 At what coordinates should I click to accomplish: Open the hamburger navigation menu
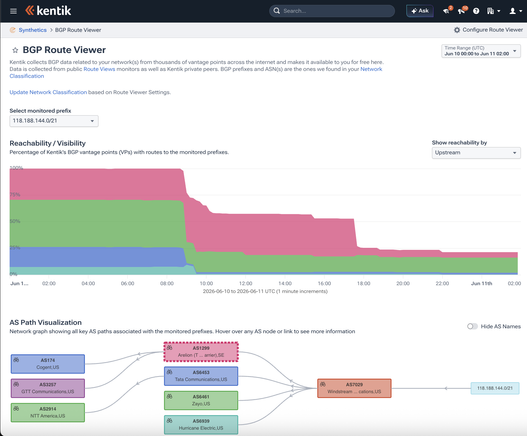coord(13,11)
